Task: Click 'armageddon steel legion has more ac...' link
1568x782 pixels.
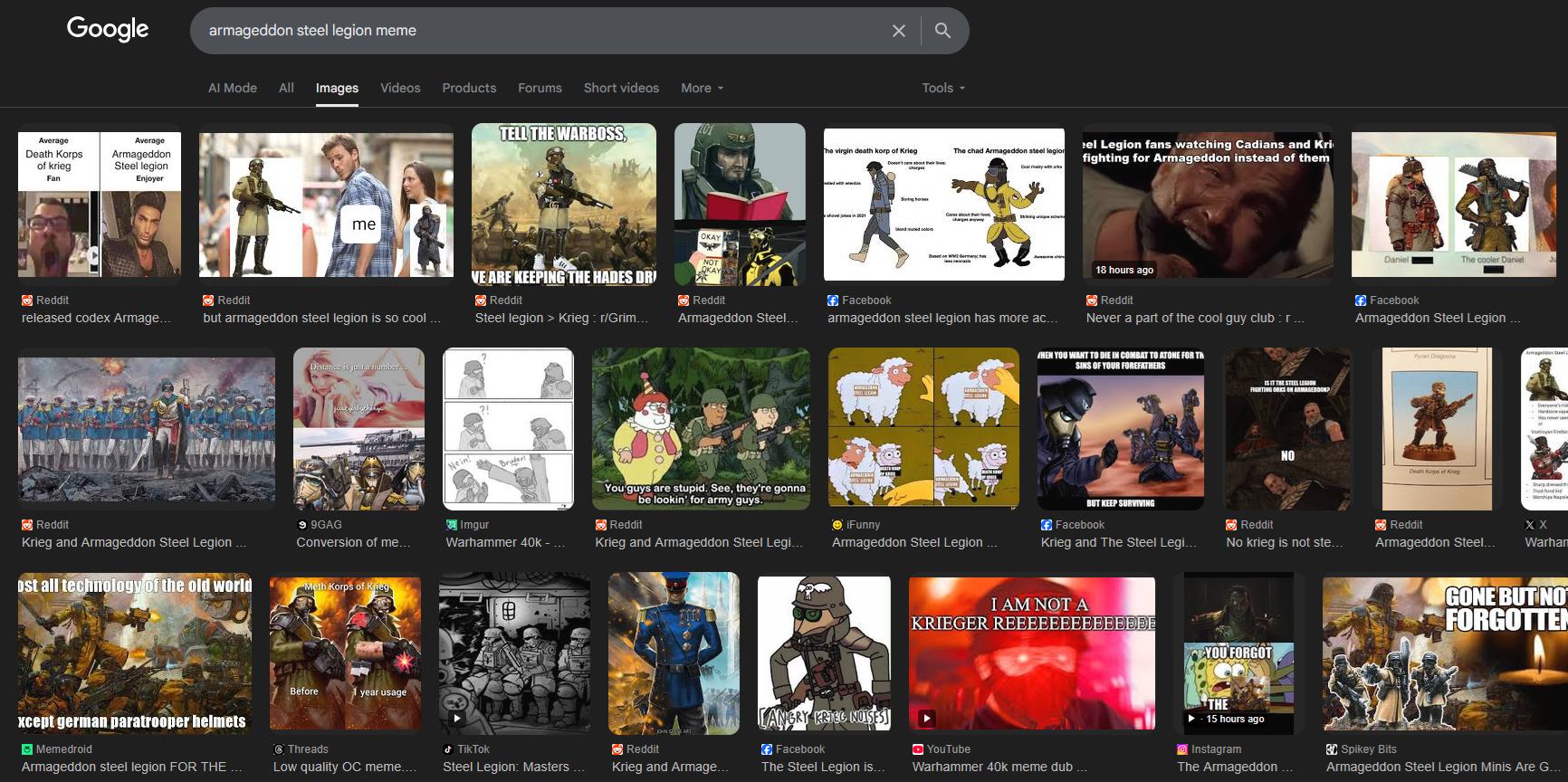Action: tap(942, 318)
